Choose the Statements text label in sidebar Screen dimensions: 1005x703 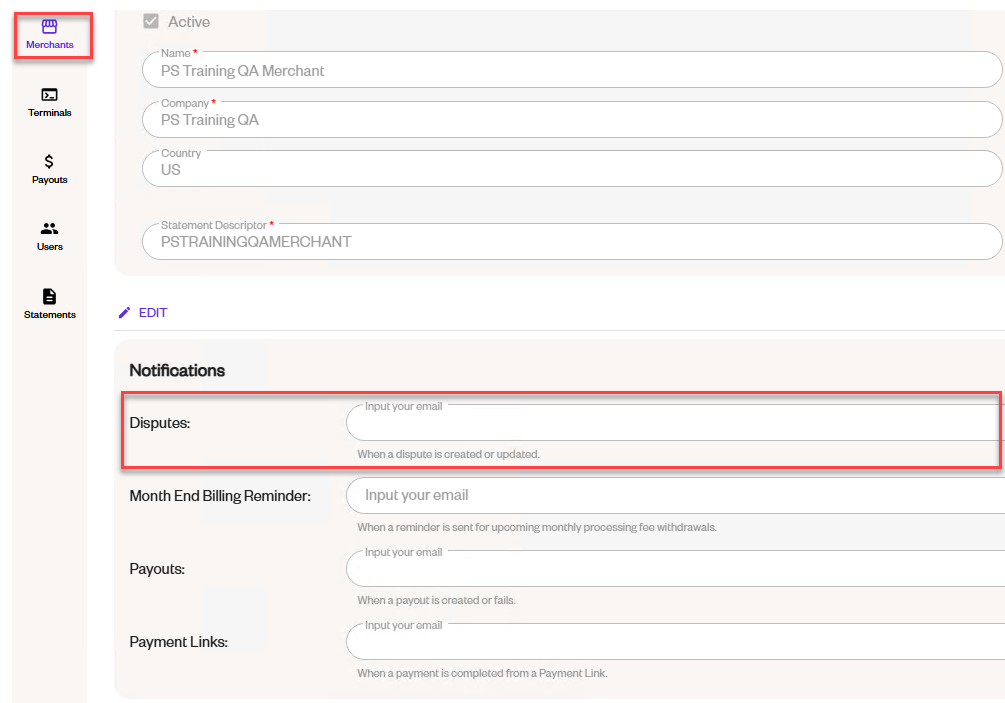pyautogui.click(x=50, y=315)
